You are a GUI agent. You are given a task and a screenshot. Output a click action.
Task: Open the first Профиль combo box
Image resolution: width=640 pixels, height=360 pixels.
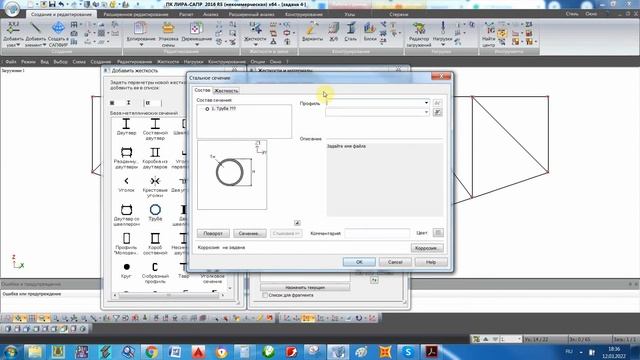click(x=377, y=103)
